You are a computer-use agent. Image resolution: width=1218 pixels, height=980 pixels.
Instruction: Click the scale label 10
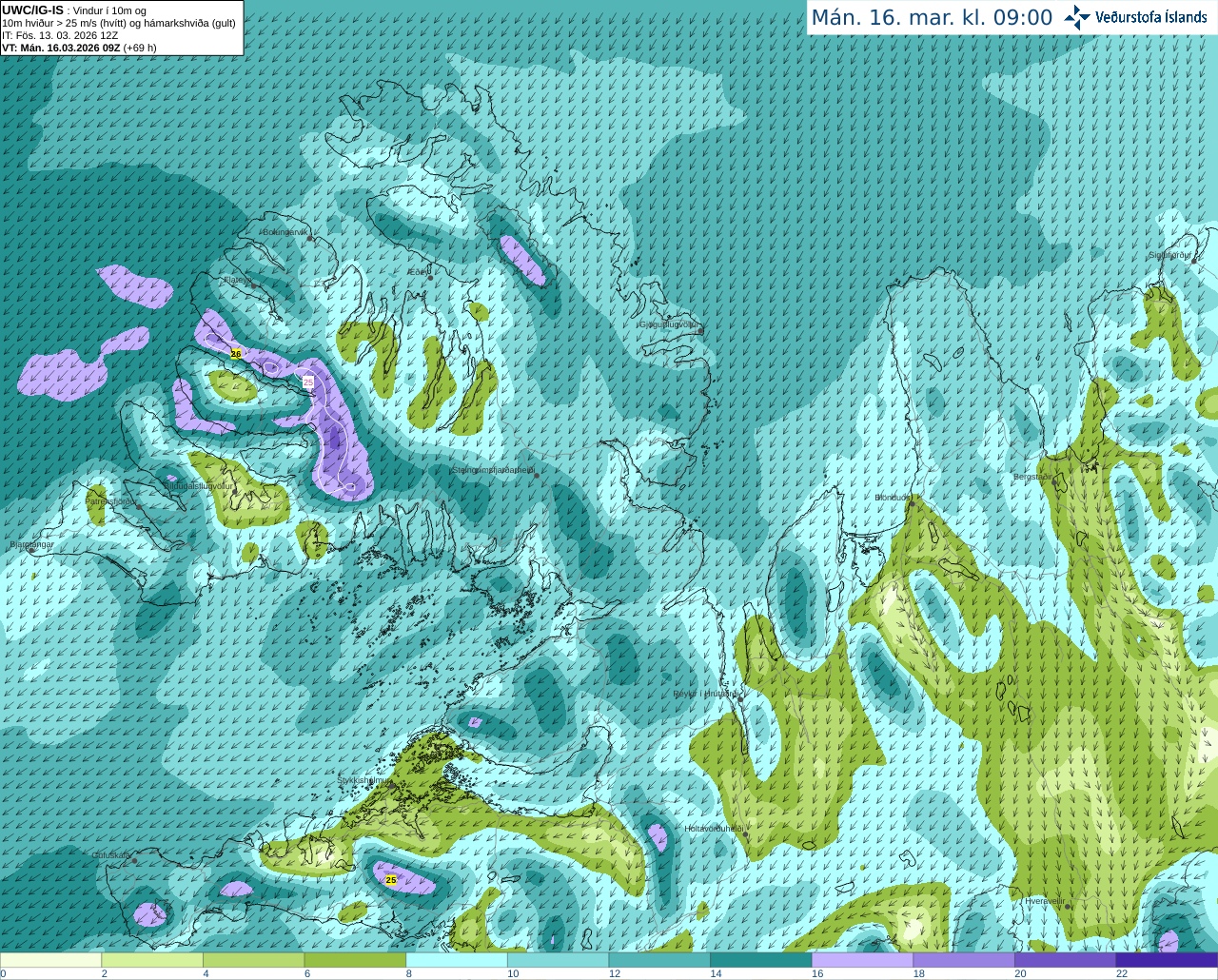point(513,973)
